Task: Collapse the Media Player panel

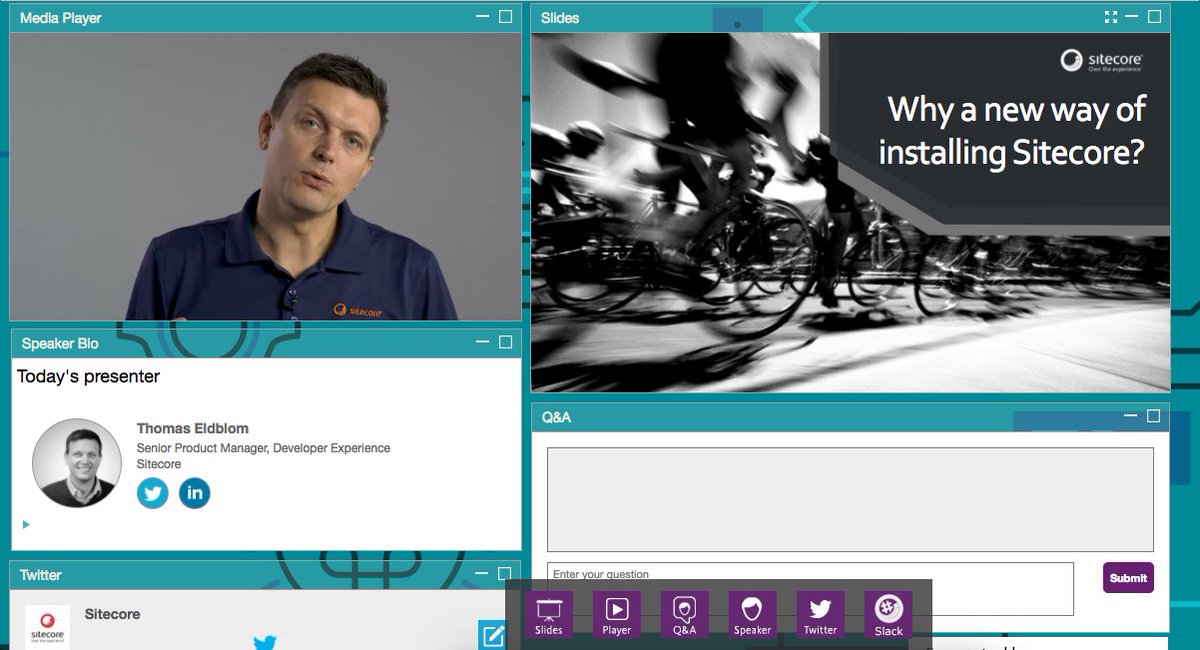Action: (481, 17)
